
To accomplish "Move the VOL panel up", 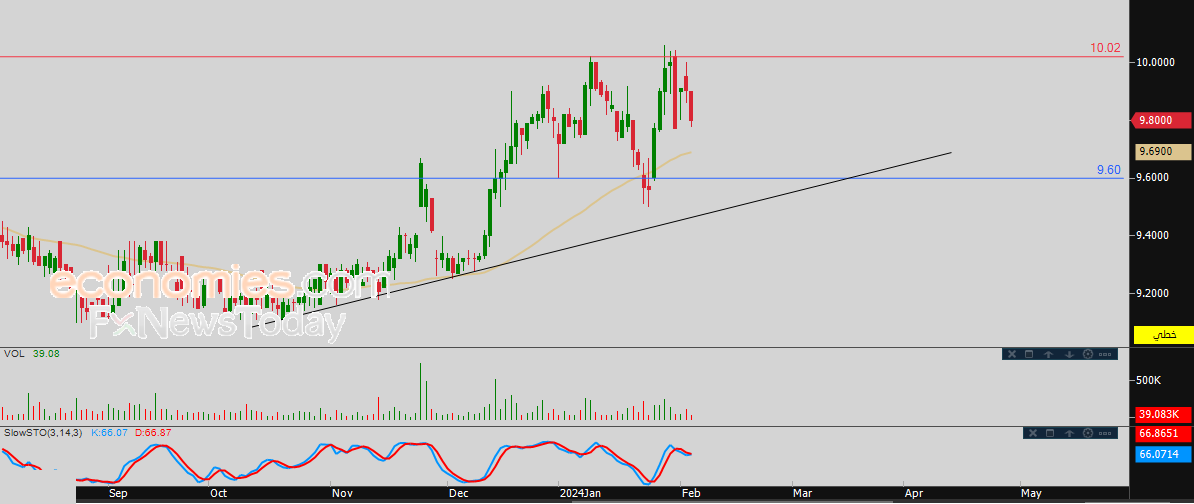I will point(1049,354).
